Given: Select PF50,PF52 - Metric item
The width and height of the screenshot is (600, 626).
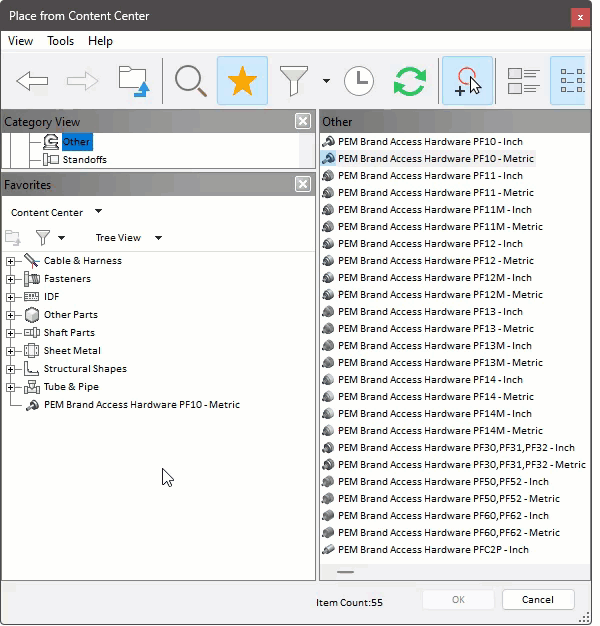Looking at the screenshot, I should coord(449,499).
